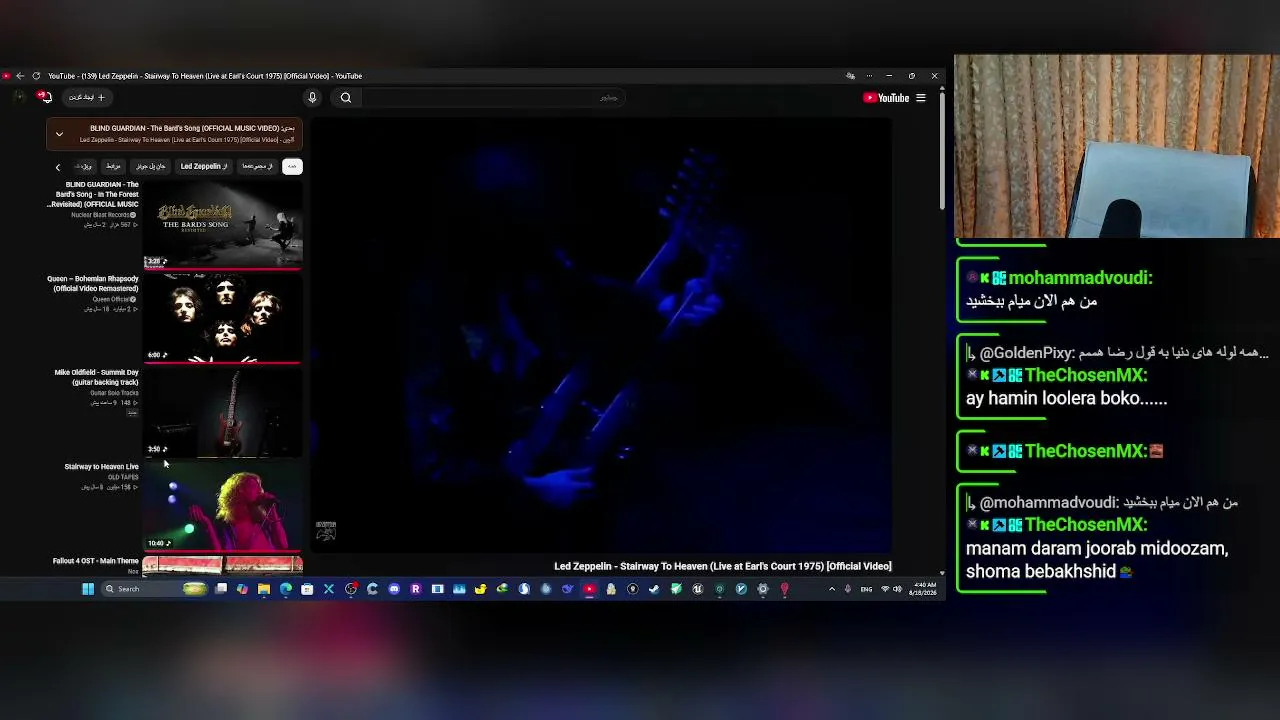This screenshot has width=1280, height=720.
Task: Open Microsoft Store from the taskbar
Action: (x=307, y=589)
